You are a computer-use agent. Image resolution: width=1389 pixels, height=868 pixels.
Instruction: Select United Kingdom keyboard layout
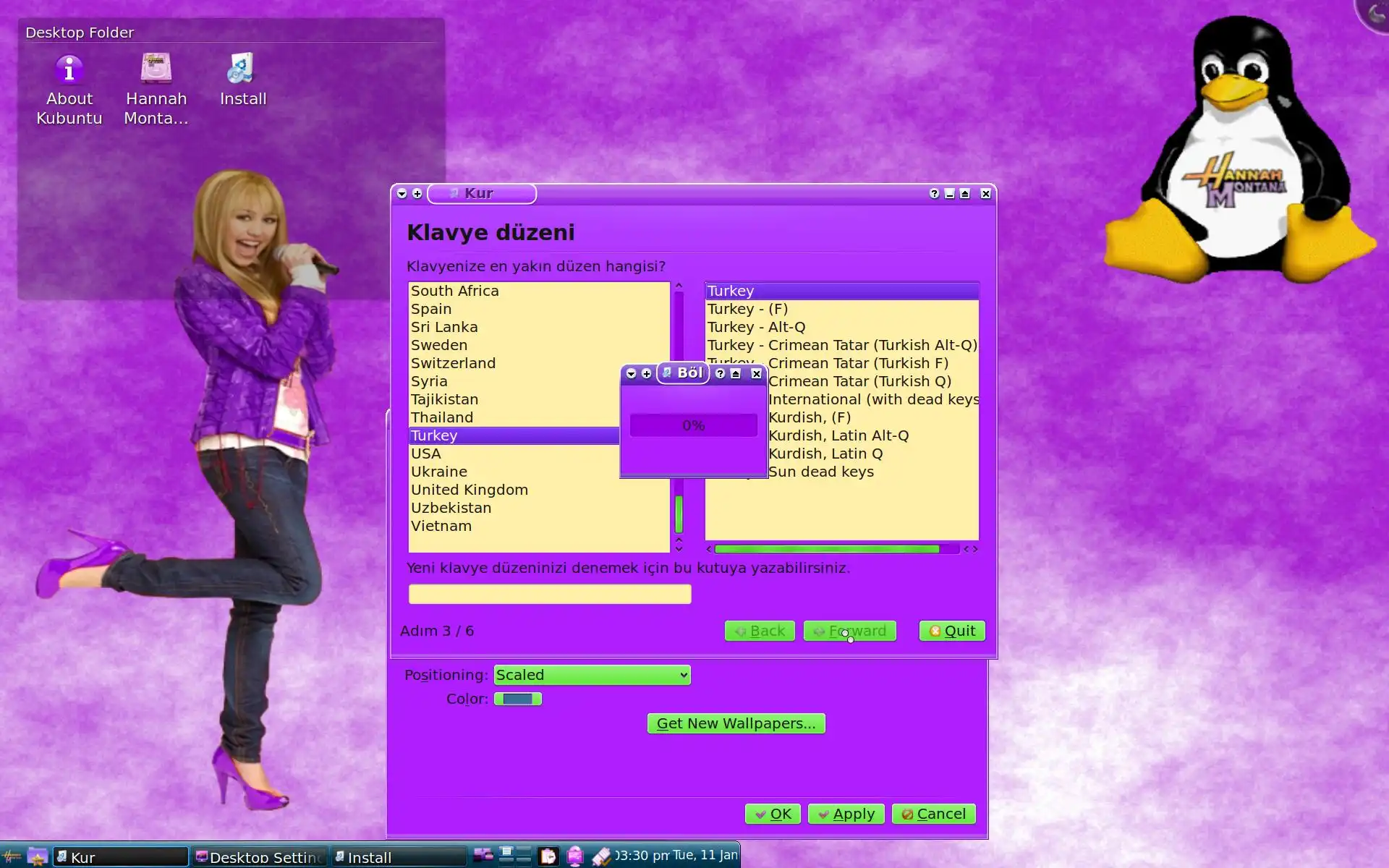tap(470, 490)
